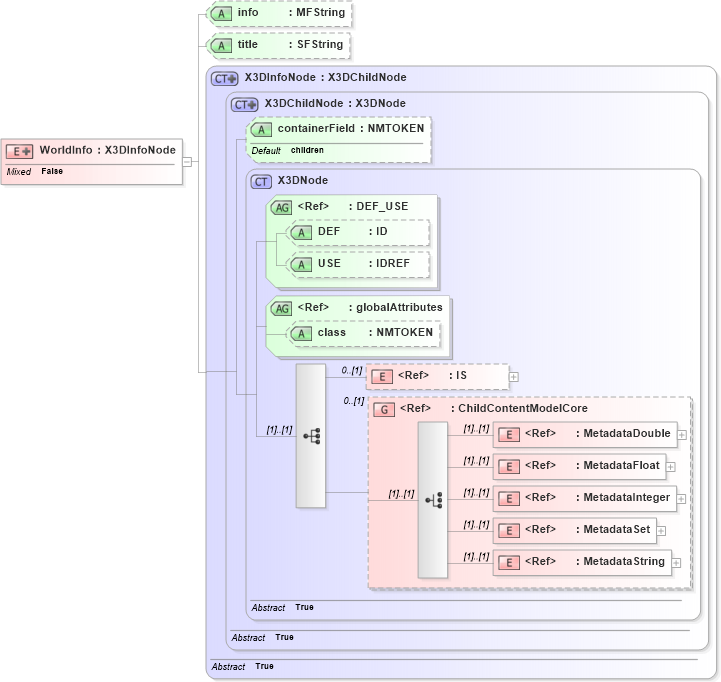This screenshot has width=721, height=682.
Task: Select the DEF_USE reference label
Action: [x=353, y=206]
